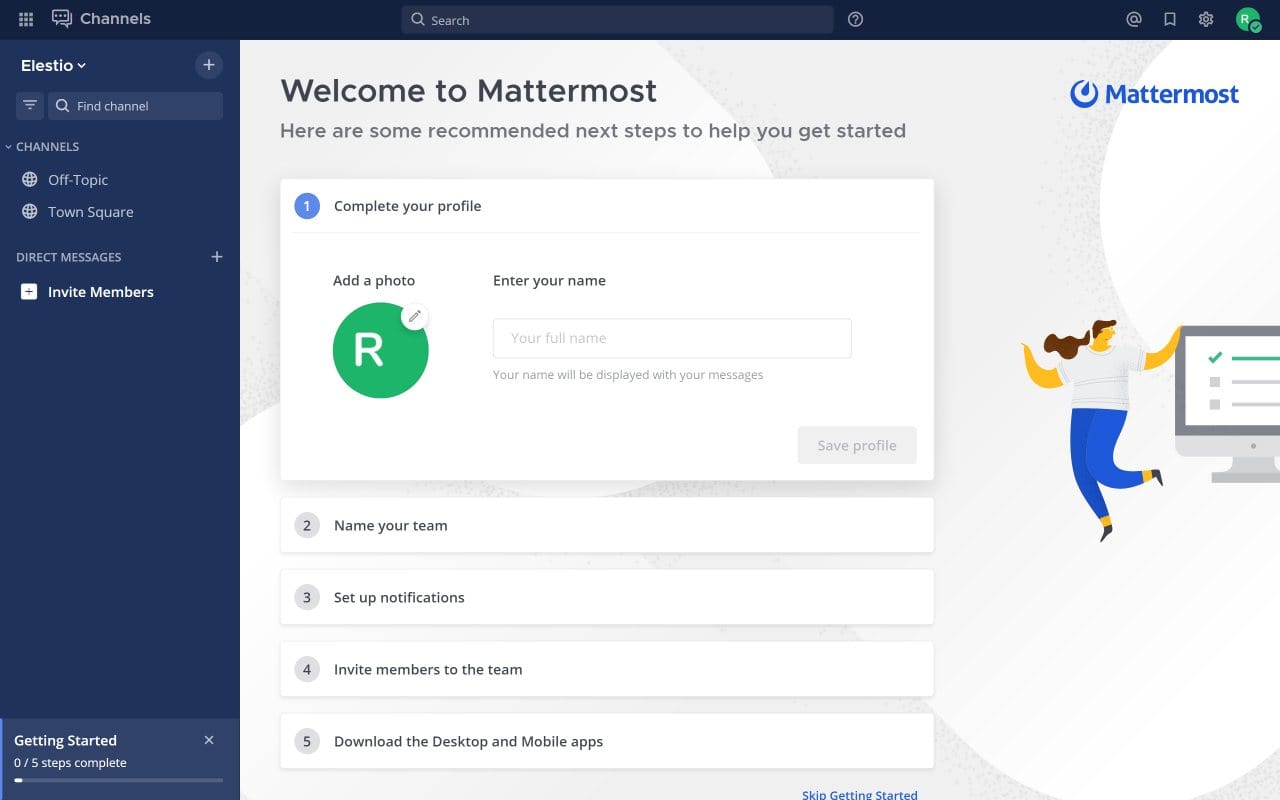Select the Channels icon in the top bar
This screenshot has width=1280, height=800.
62,18
